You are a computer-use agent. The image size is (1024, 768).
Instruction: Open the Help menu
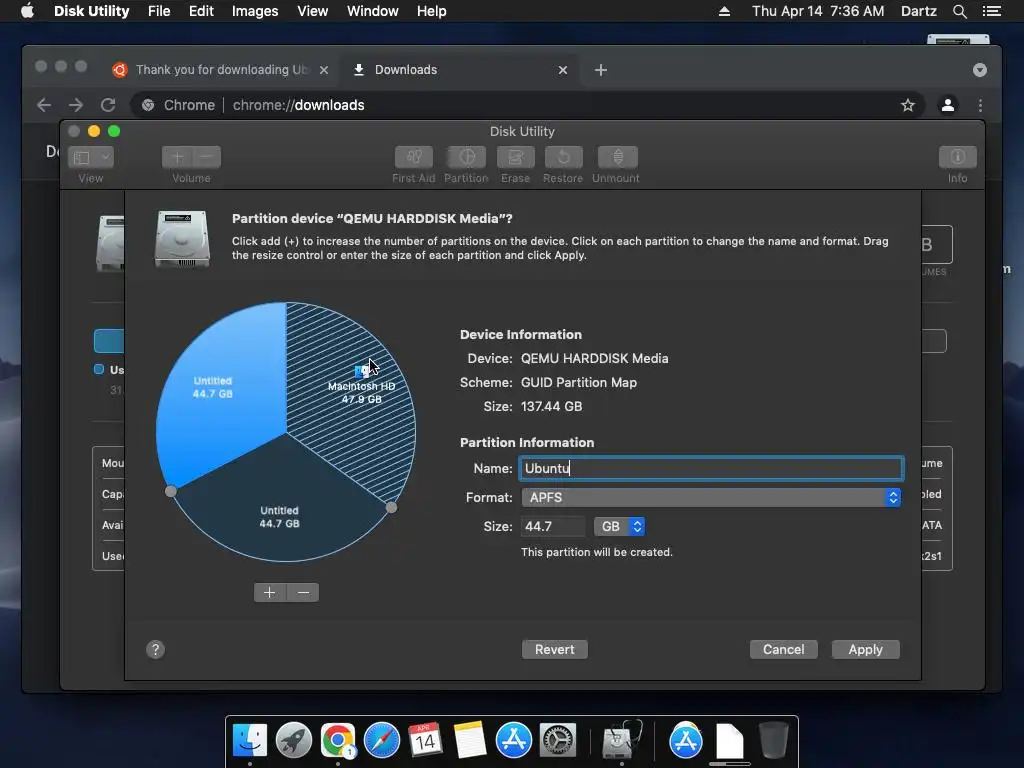pyautogui.click(x=431, y=11)
